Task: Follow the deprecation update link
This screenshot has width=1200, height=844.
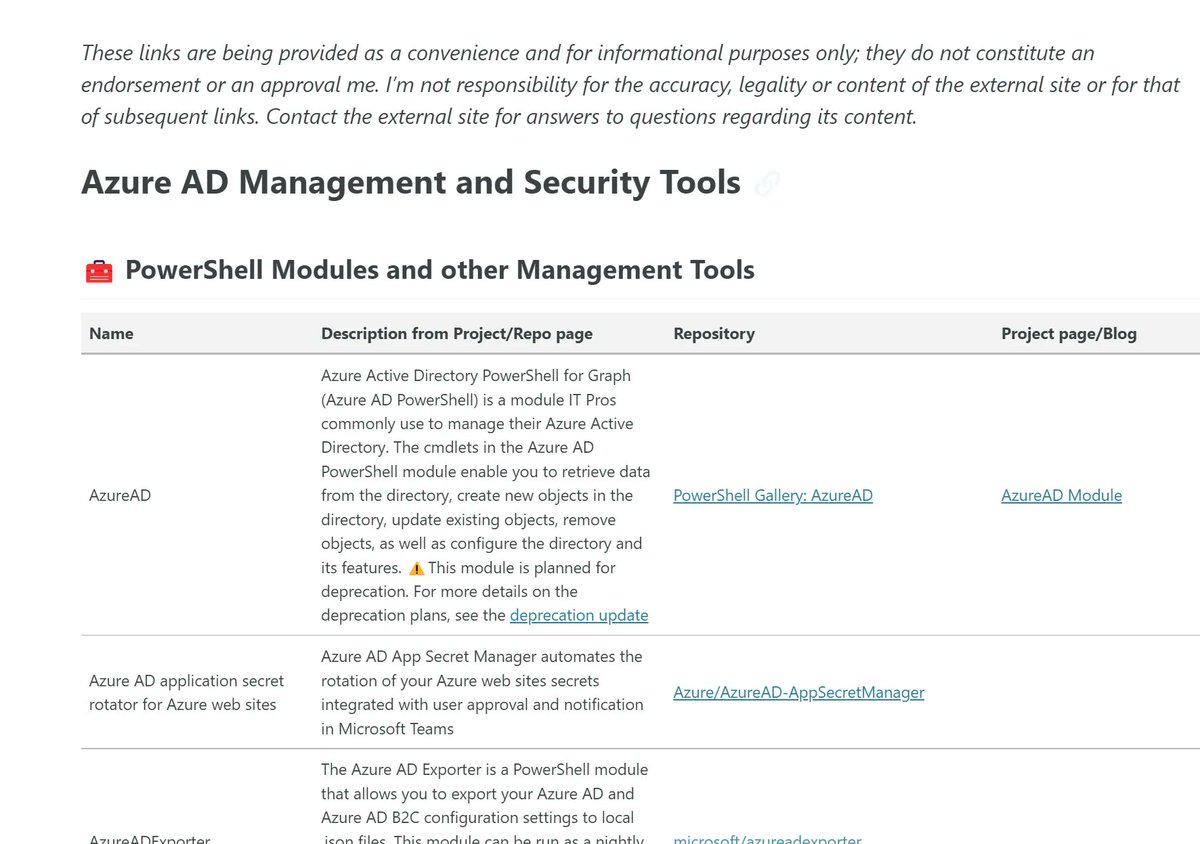Action: (x=579, y=615)
